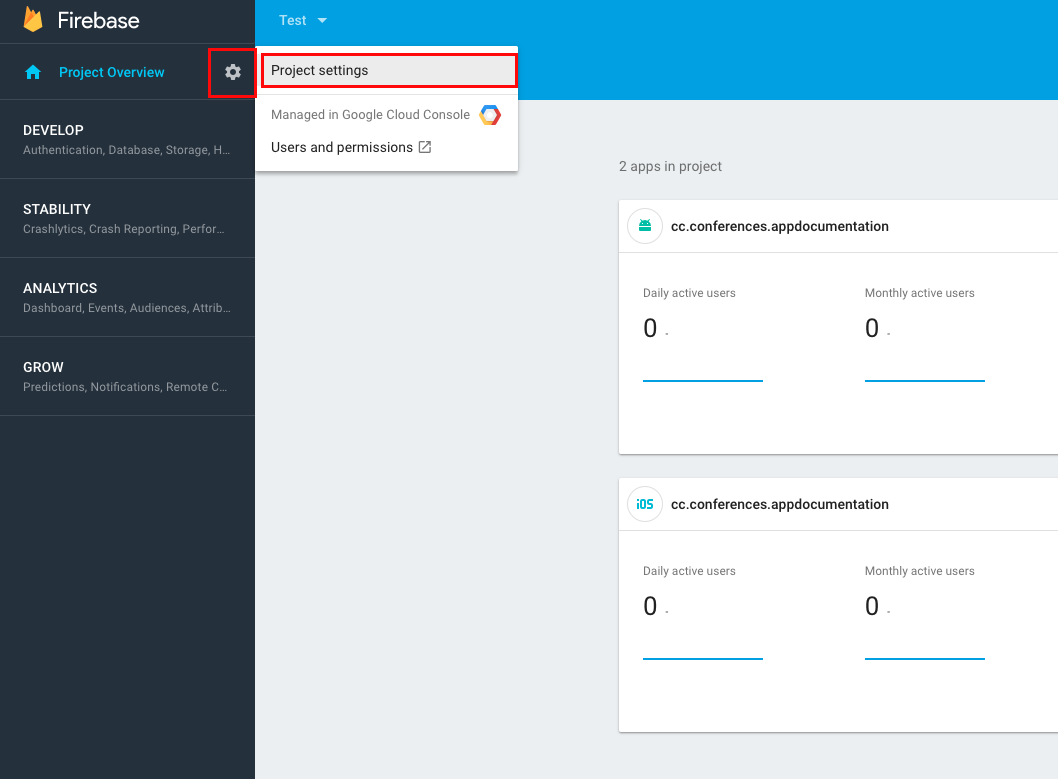This screenshot has height=779, width=1058.
Task: Click Monthly active users in iOS card
Action: point(920,571)
